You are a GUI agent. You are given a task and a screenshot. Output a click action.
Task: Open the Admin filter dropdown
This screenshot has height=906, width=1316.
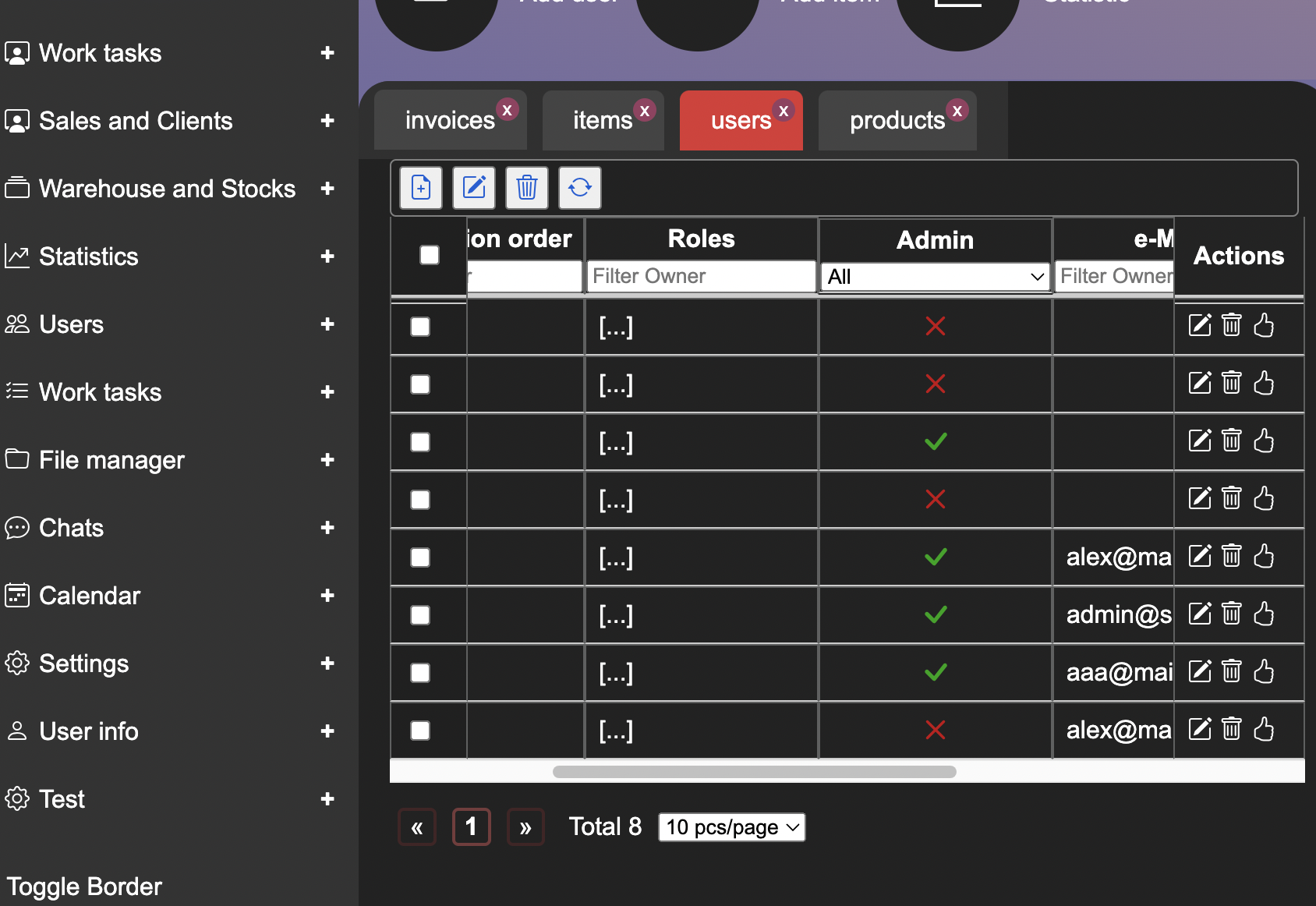[935, 277]
